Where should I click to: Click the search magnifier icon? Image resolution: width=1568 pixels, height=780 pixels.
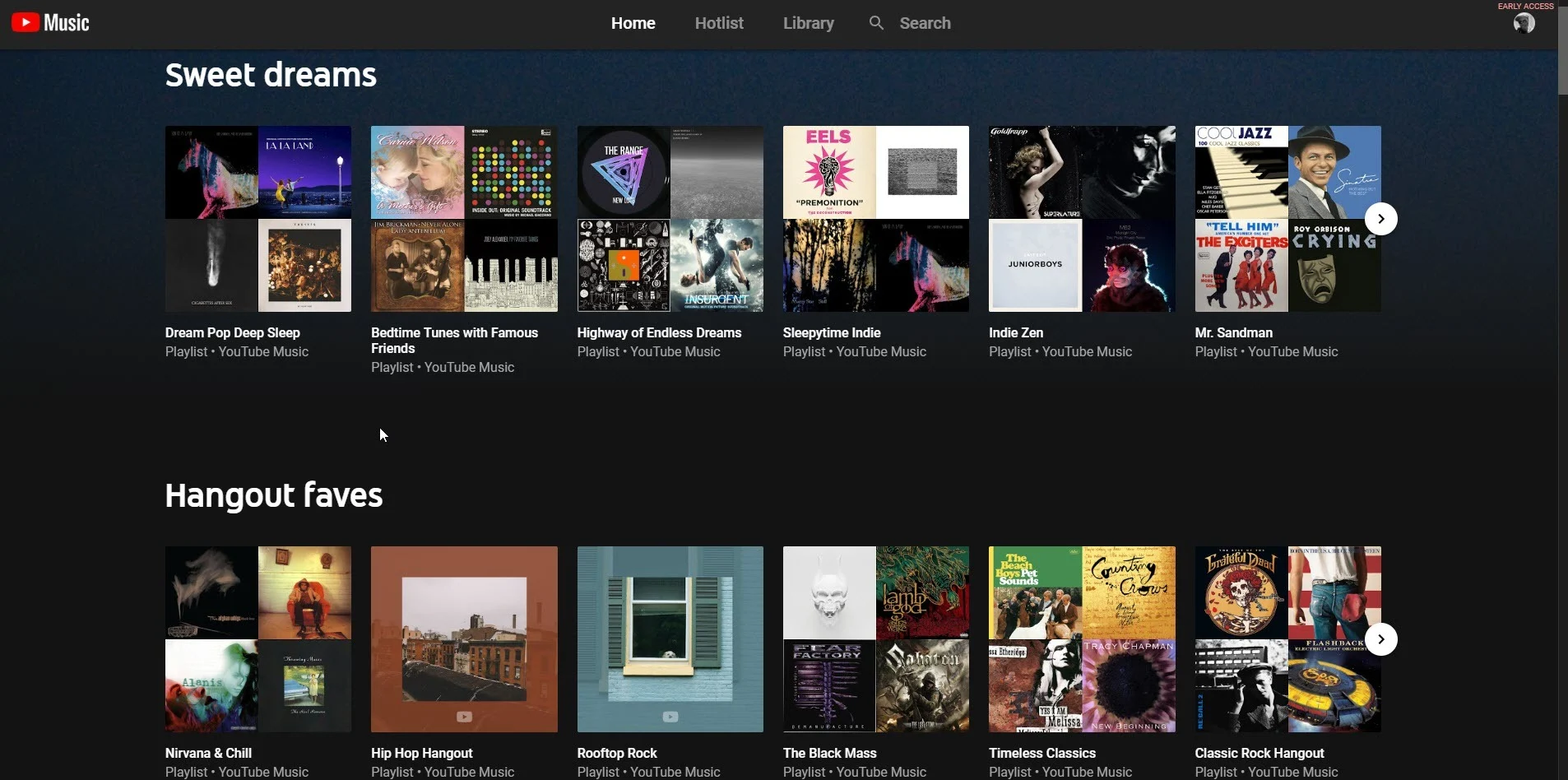pos(876,23)
